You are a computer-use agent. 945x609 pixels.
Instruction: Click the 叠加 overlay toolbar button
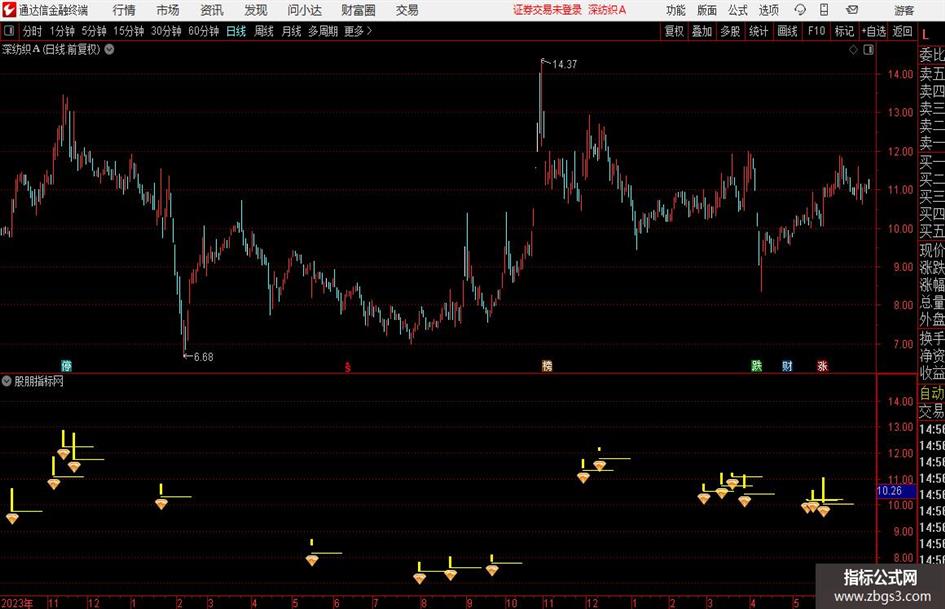702,31
